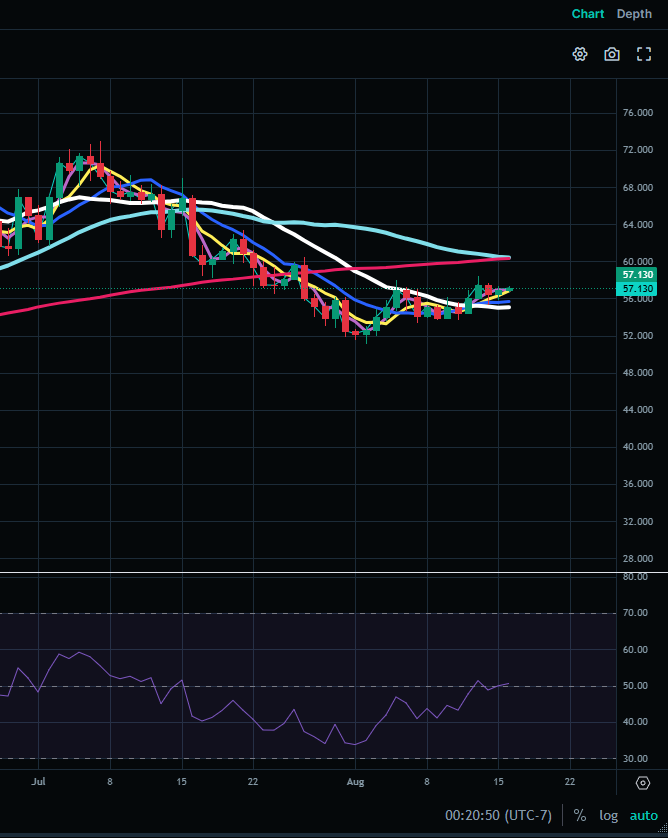Viewport: 668px width, 838px height.
Task: Toggle percent scale mode
Action: click(x=580, y=815)
